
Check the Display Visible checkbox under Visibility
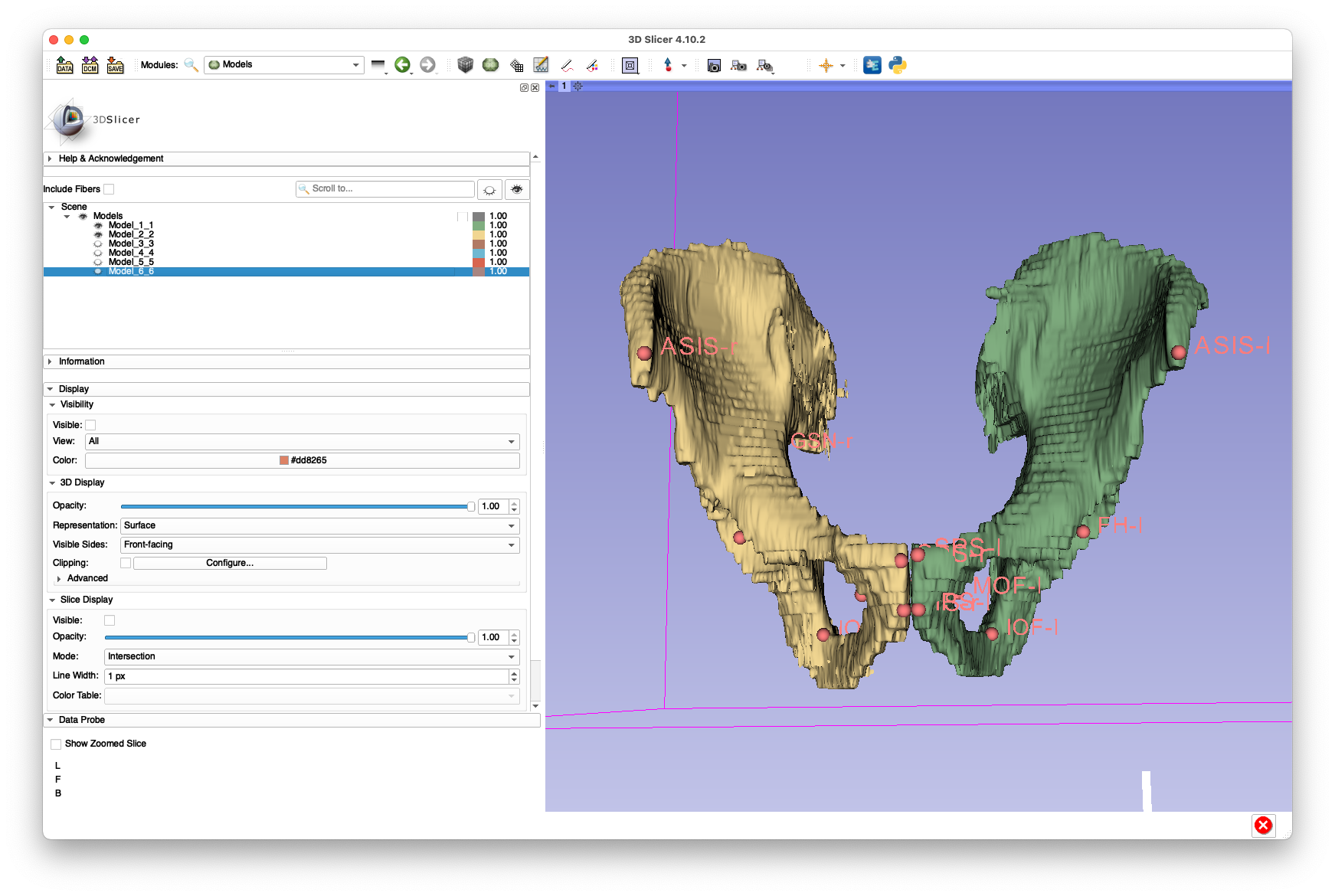[90, 425]
